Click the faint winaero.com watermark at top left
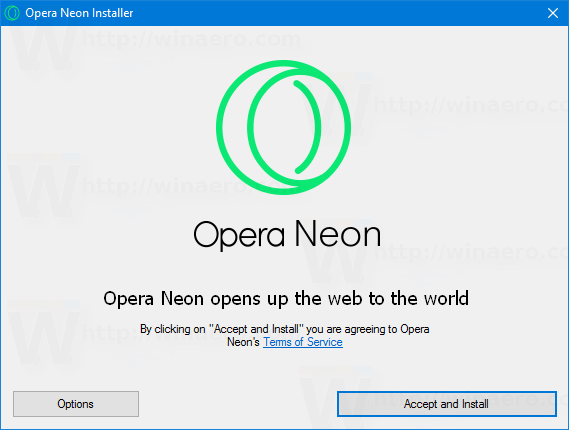 pyautogui.click(x=191, y=39)
